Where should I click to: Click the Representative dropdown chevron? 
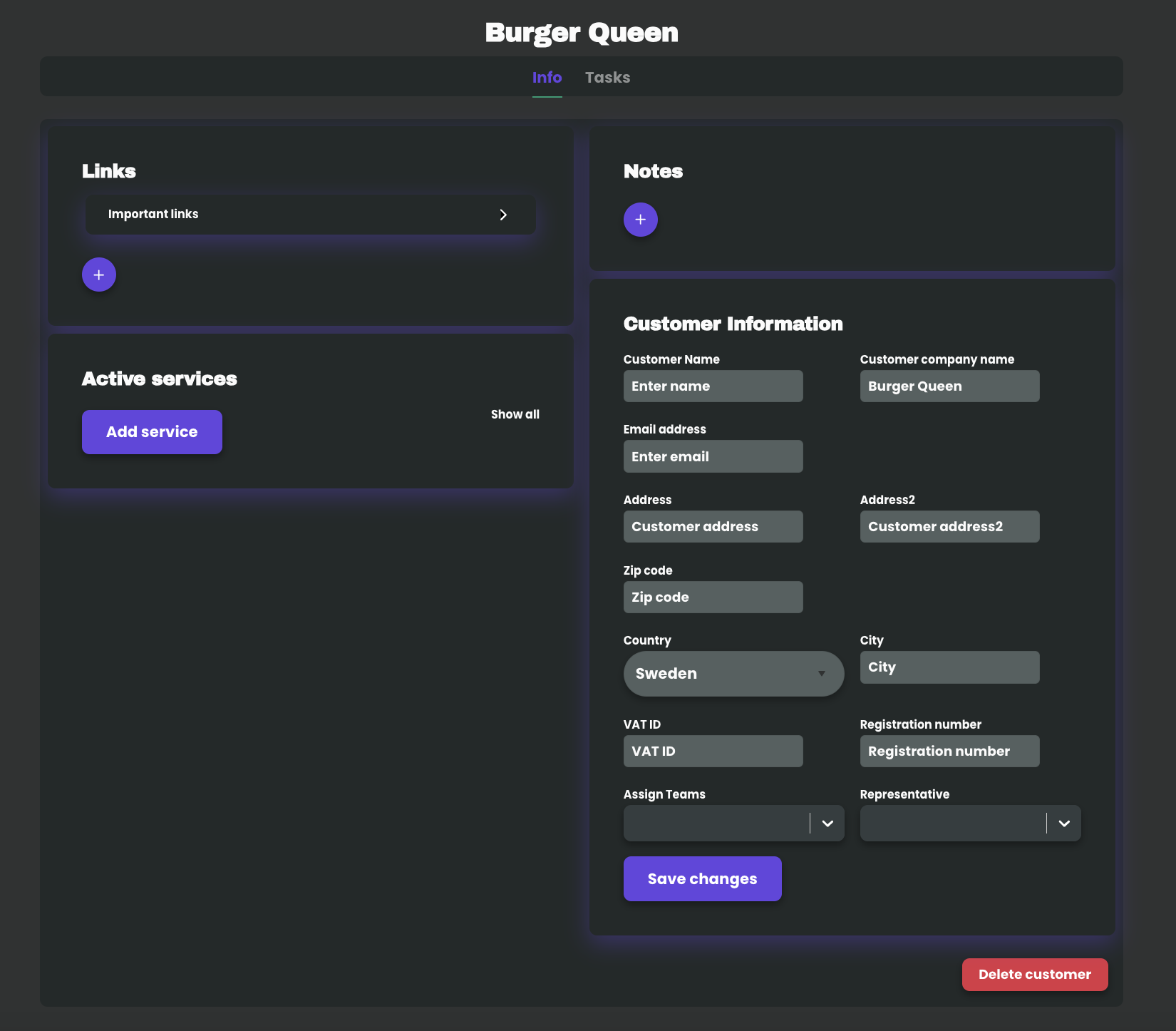(x=1064, y=823)
